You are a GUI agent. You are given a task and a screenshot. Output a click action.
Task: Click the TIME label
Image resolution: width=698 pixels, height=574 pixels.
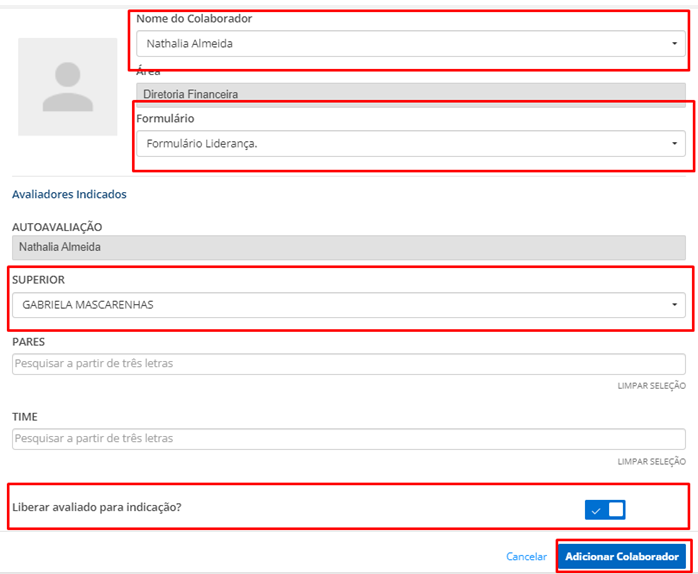tap(25, 417)
